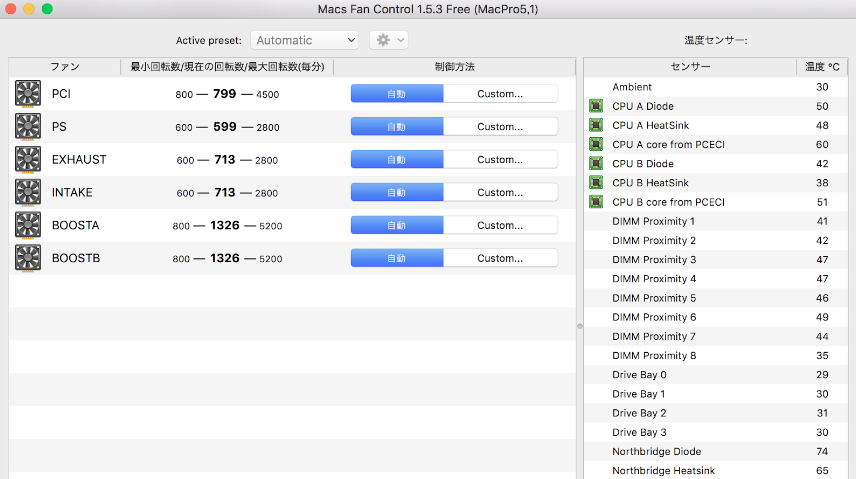This screenshot has width=856, height=479.
Task: Click the panel splitter between fans and sensors
Action: point(580,327)
